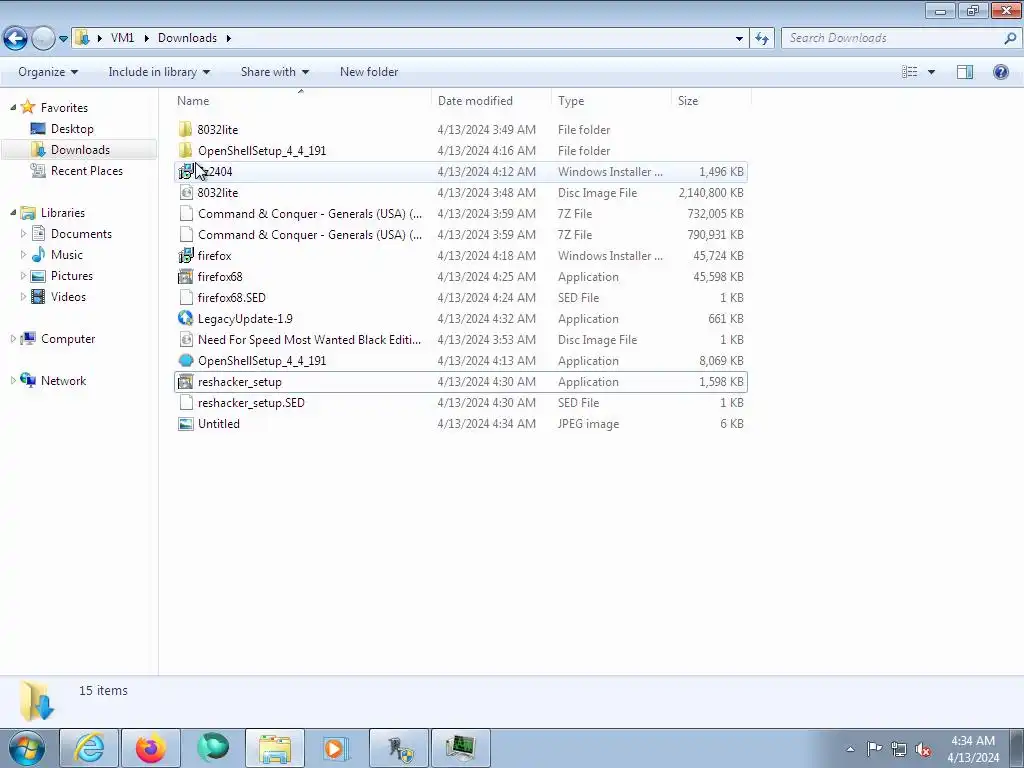Select the firefox68.SED file name
The image size is (1024, 768).
click(x=232, y=298)
